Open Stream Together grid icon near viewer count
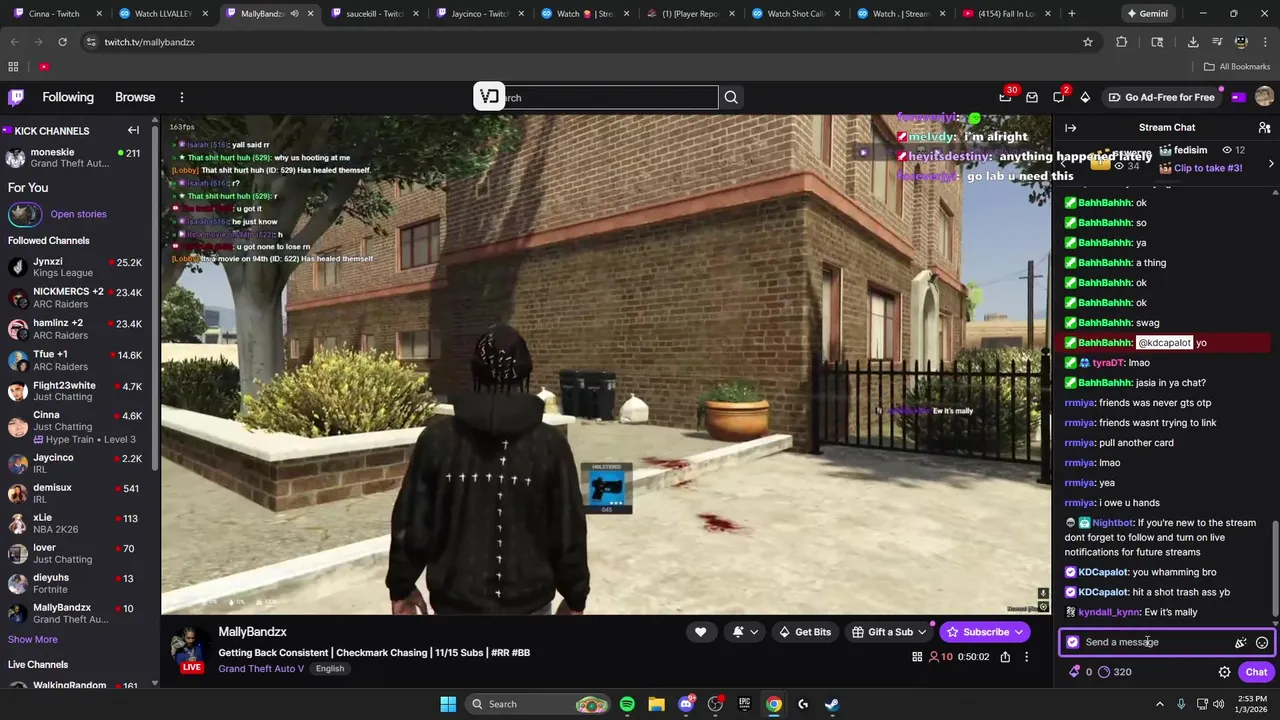Image resolution: width=1280 pixels, height=720 pixels. coord(917,657)
